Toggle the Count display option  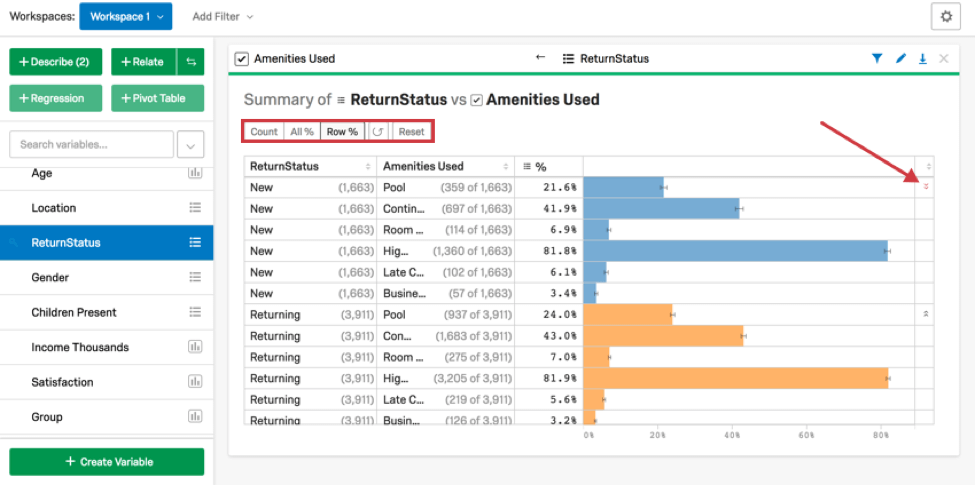tap(264, 132)
